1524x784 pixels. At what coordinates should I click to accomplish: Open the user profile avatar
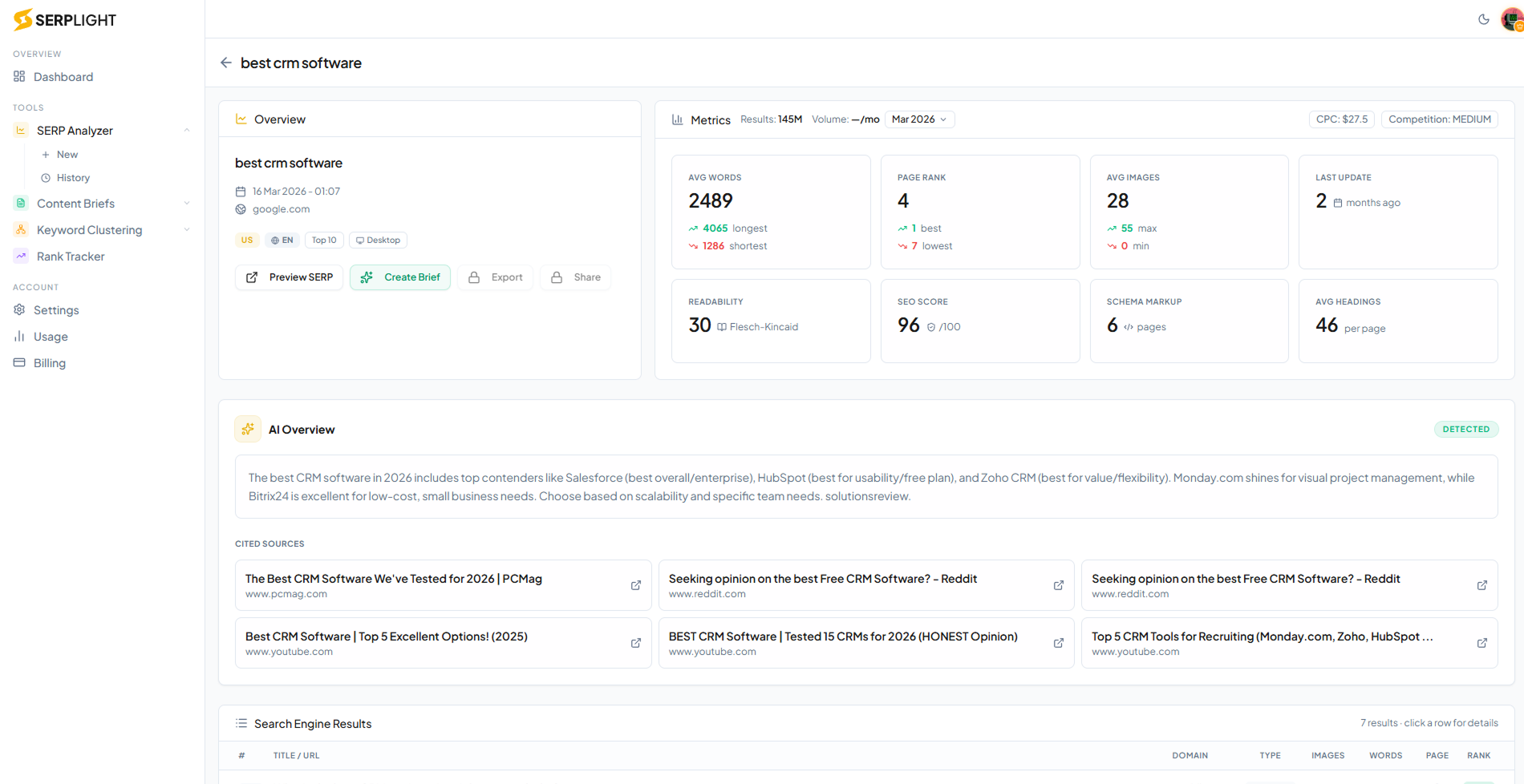click(1512, 19)
